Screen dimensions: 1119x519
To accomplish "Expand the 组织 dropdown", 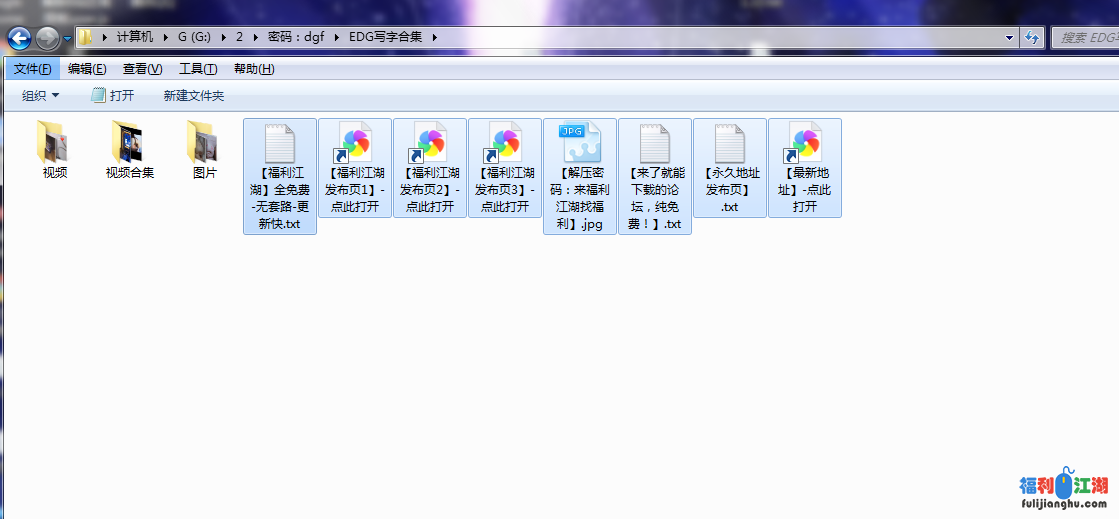I will [x=41, y=96].
